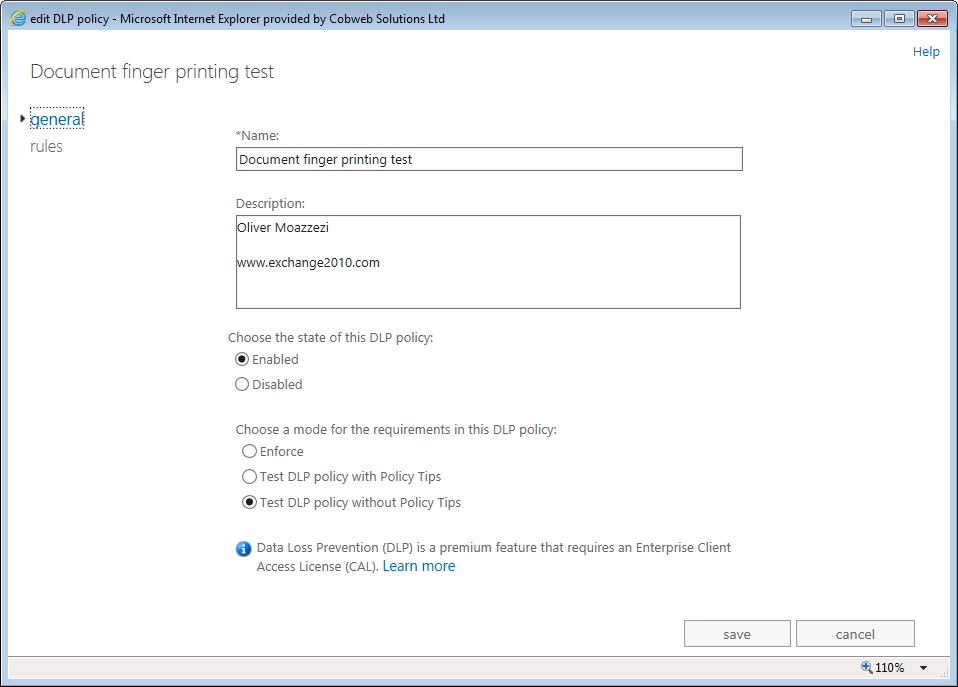This screenshot has width=958, height=687.
Task: Select Test DLP policy with Policy Tips
Action: tap(249, 476)
